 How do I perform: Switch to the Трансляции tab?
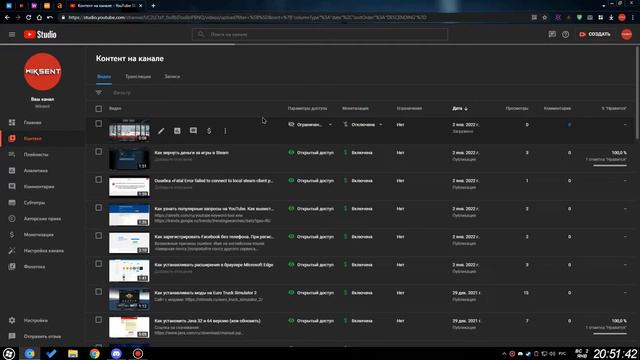click(138, 77)
